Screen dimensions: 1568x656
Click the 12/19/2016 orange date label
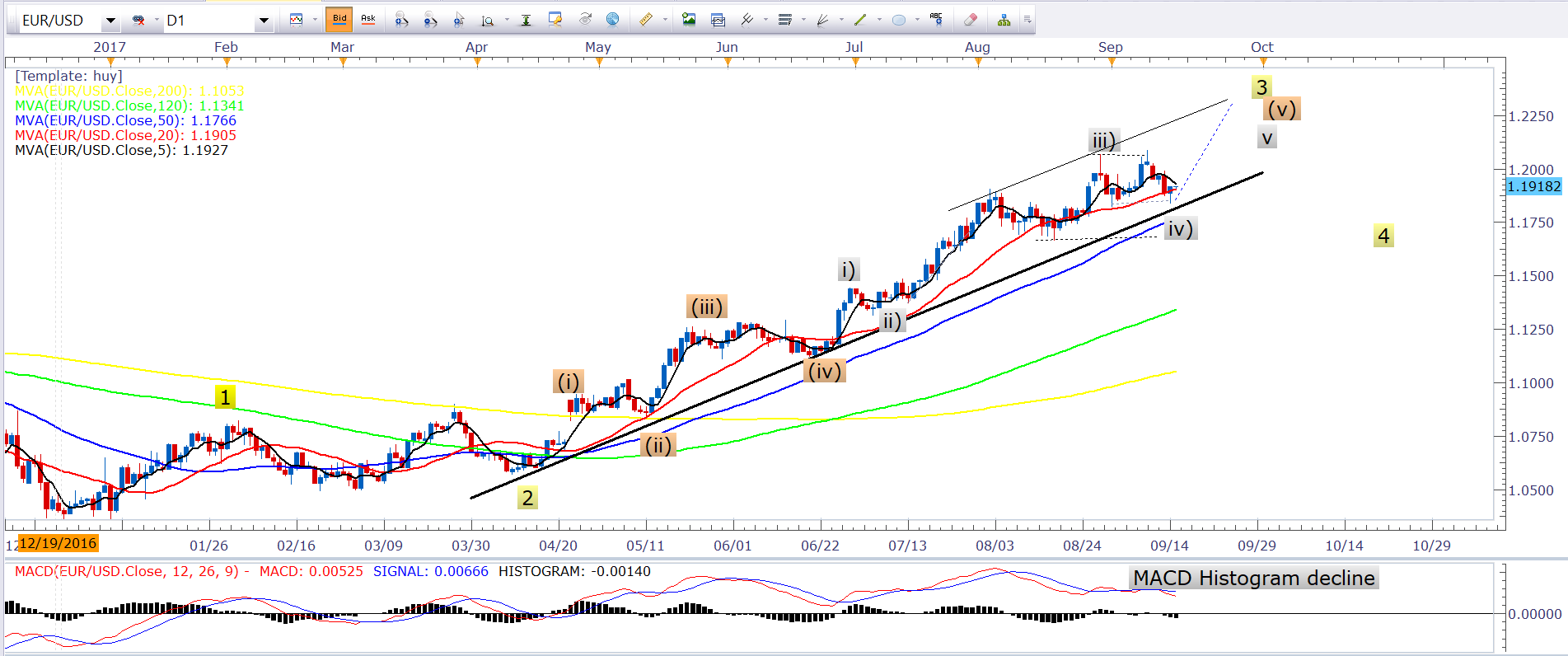point(58,543)
